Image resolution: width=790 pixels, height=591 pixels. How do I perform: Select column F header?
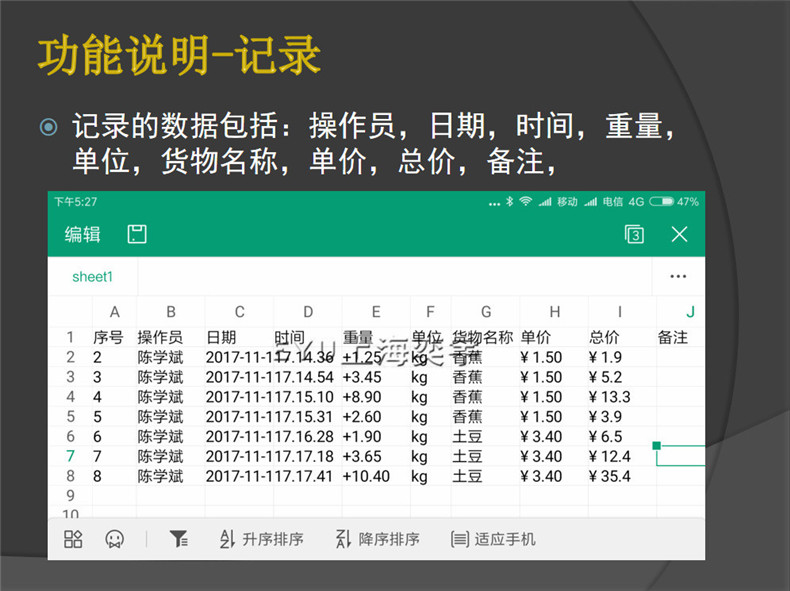431,312
